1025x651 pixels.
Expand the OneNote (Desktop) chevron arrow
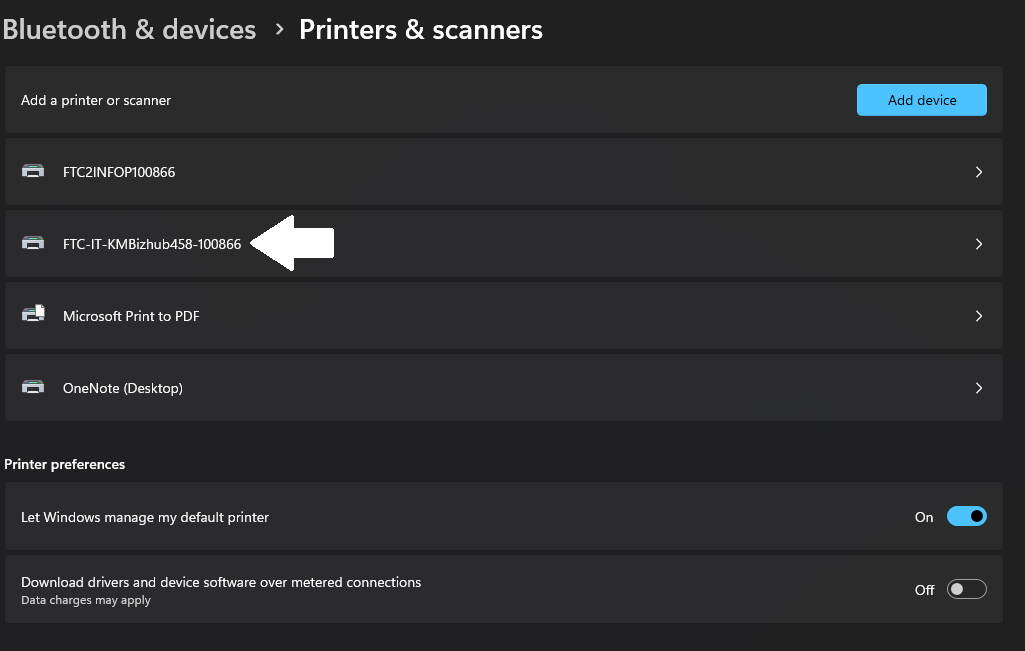coord(979,388)
